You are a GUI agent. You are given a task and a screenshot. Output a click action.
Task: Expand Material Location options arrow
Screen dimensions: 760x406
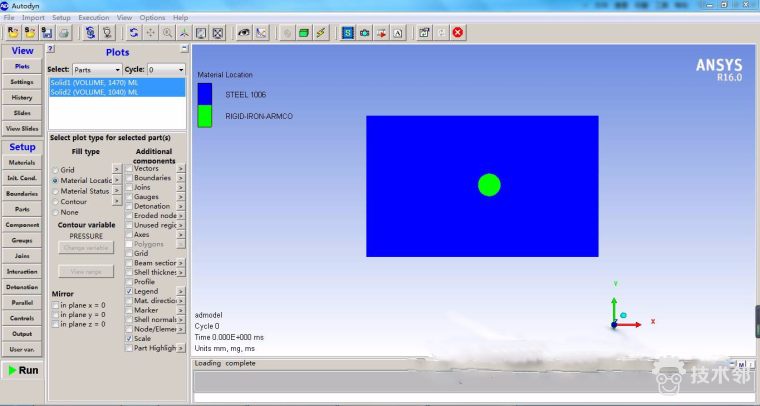[116, 180]
